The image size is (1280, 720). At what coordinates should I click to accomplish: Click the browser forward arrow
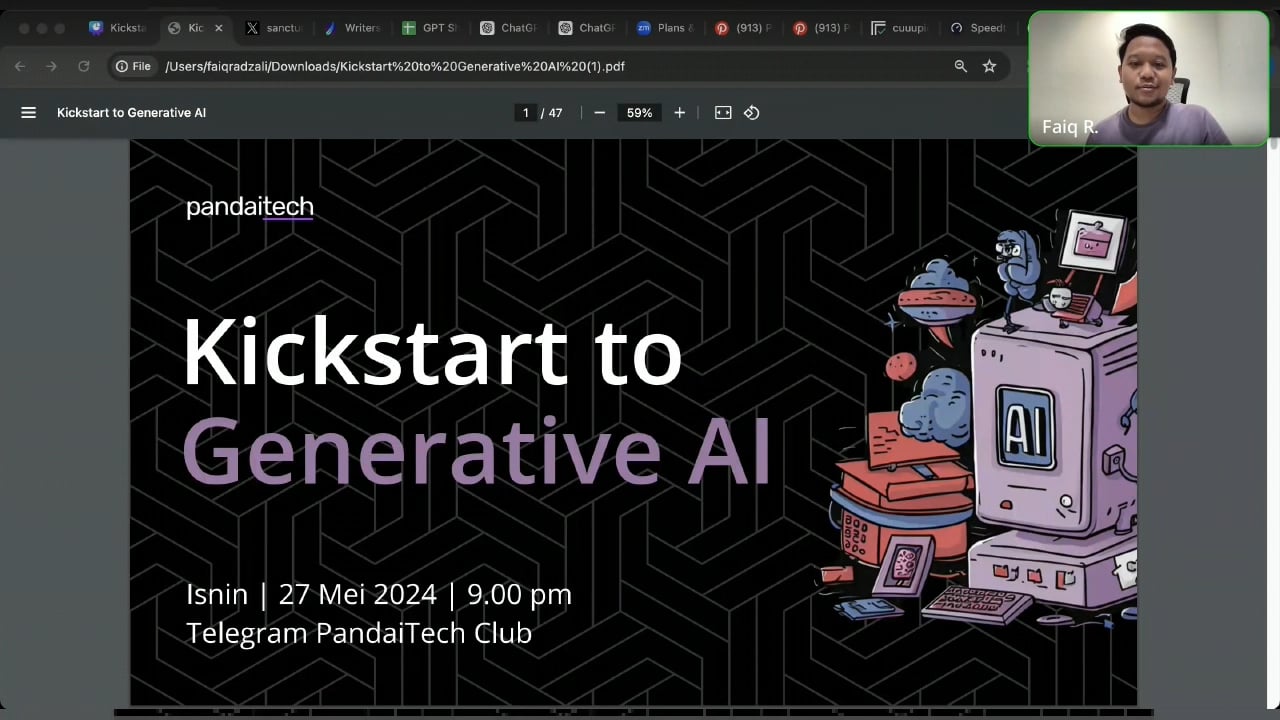[x=52, y=66]
